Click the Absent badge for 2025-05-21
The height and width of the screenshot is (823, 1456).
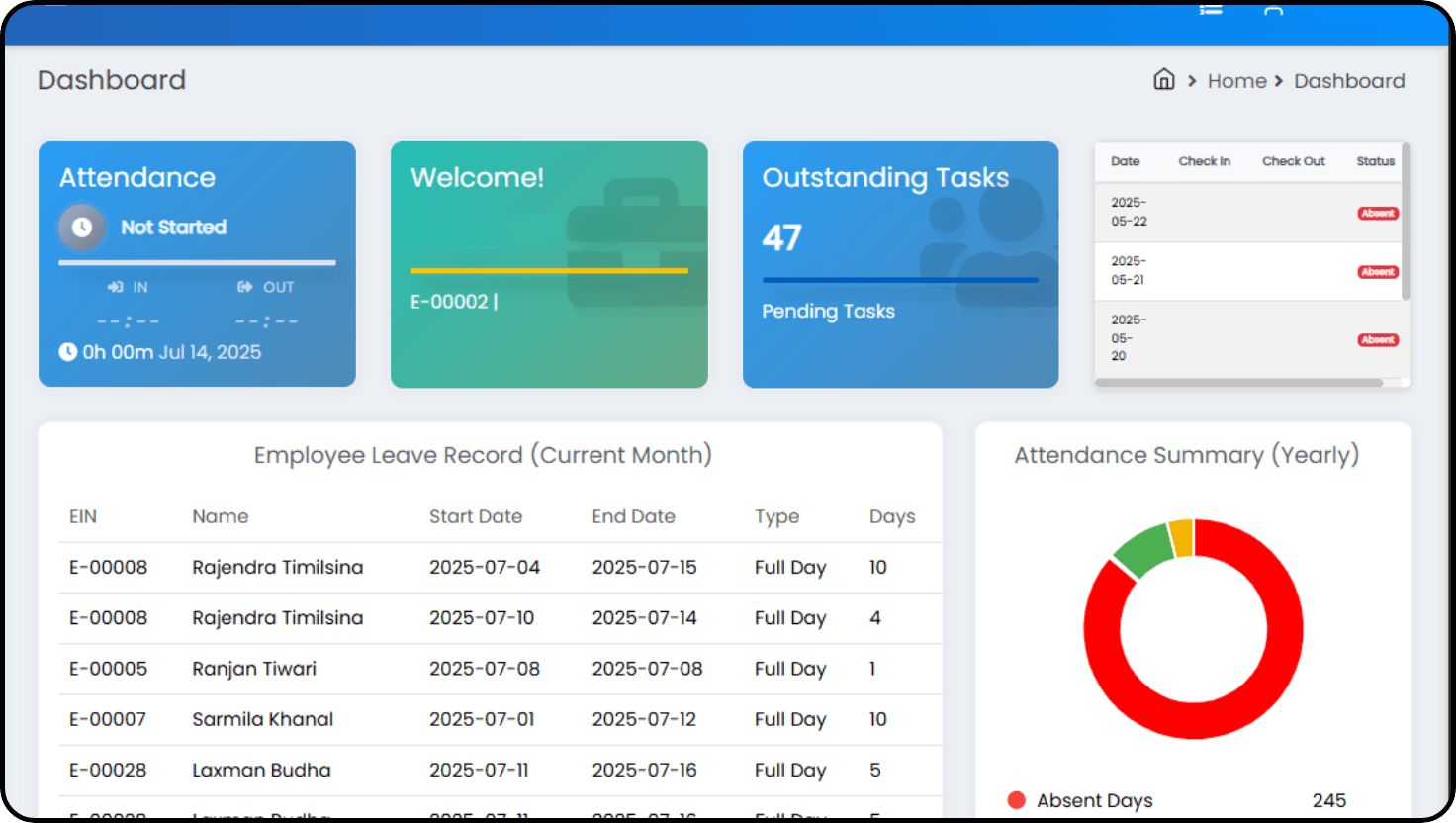(x=1378, y=271)
